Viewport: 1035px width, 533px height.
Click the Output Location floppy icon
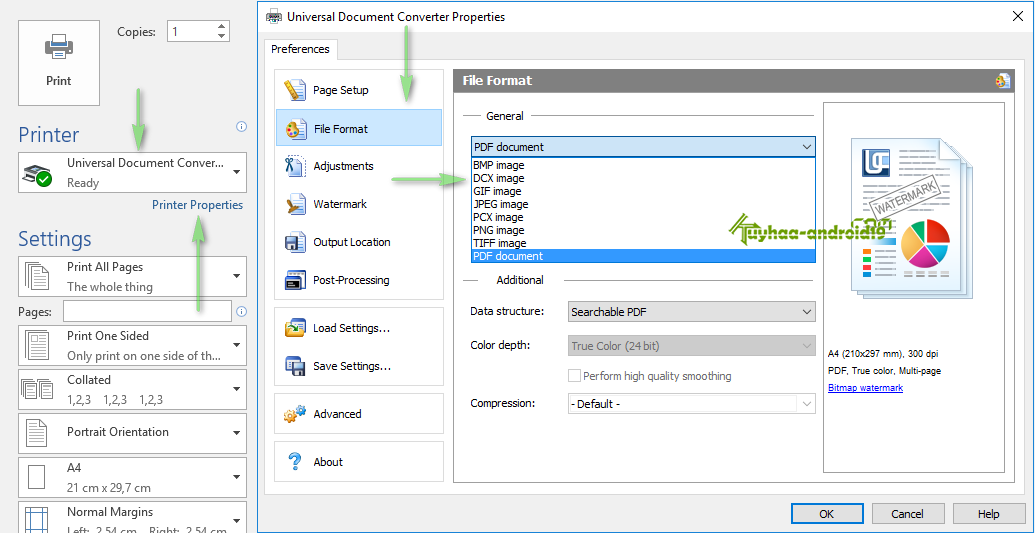[x=295, y=242]
